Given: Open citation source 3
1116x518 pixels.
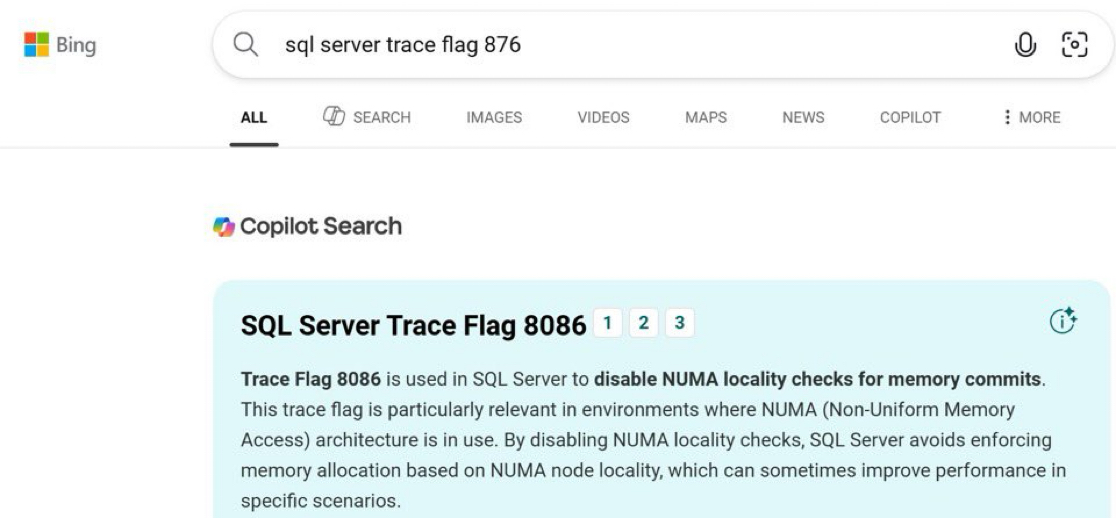Looking at the screenshot, I should pyautogui.click(x=679, y=322).
